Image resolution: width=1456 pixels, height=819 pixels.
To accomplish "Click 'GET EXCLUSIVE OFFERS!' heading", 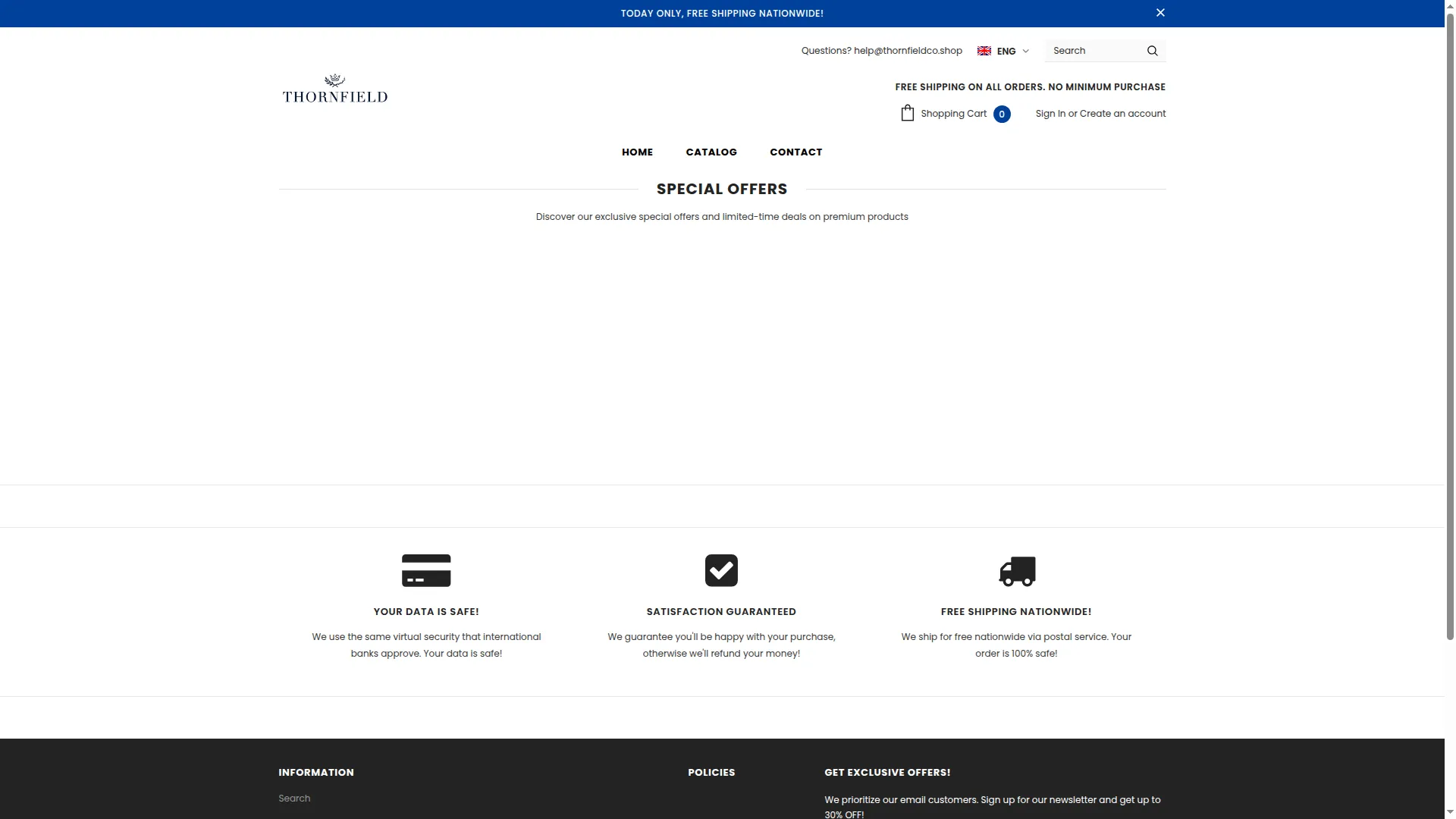I will (x=887, y=772).
